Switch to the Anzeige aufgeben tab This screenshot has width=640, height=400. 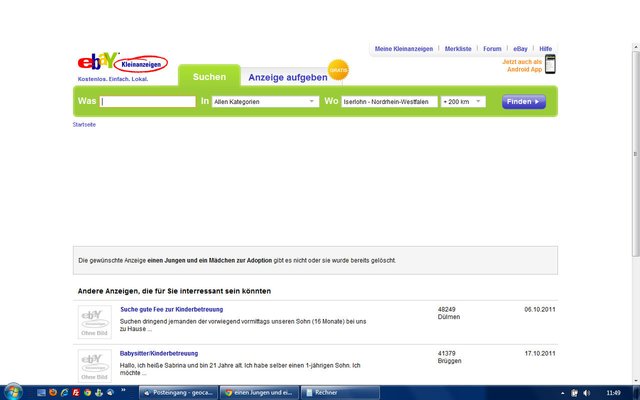[x=288, y=77]
